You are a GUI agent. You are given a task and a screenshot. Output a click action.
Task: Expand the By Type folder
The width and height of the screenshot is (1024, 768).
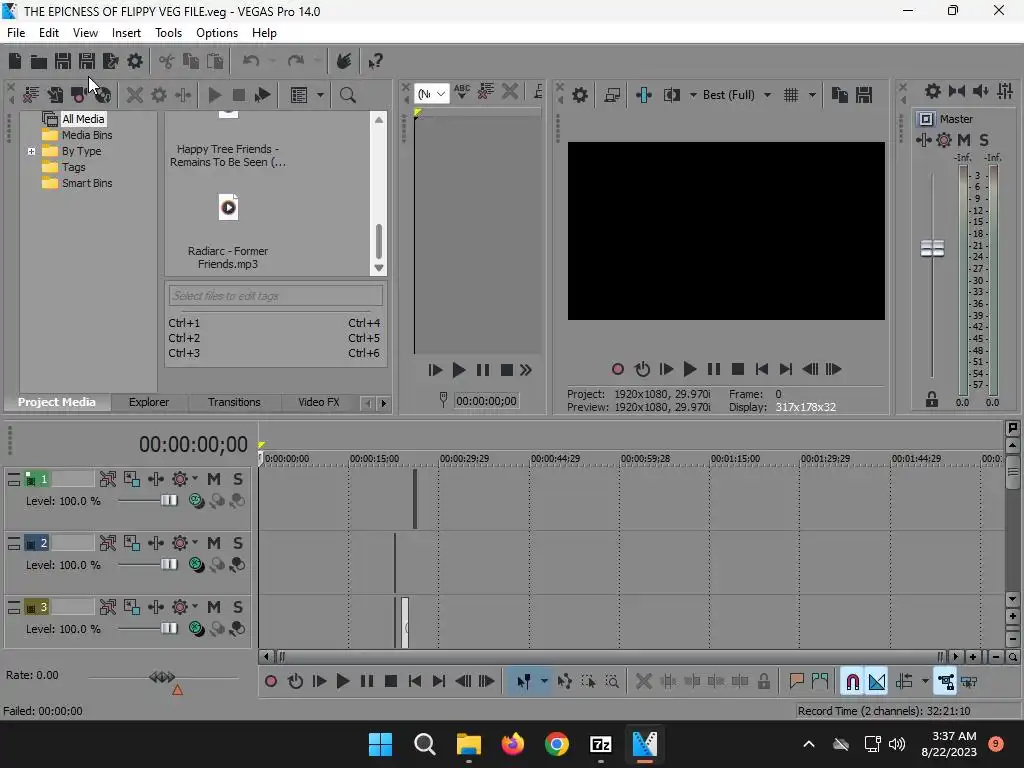(31, 152)
